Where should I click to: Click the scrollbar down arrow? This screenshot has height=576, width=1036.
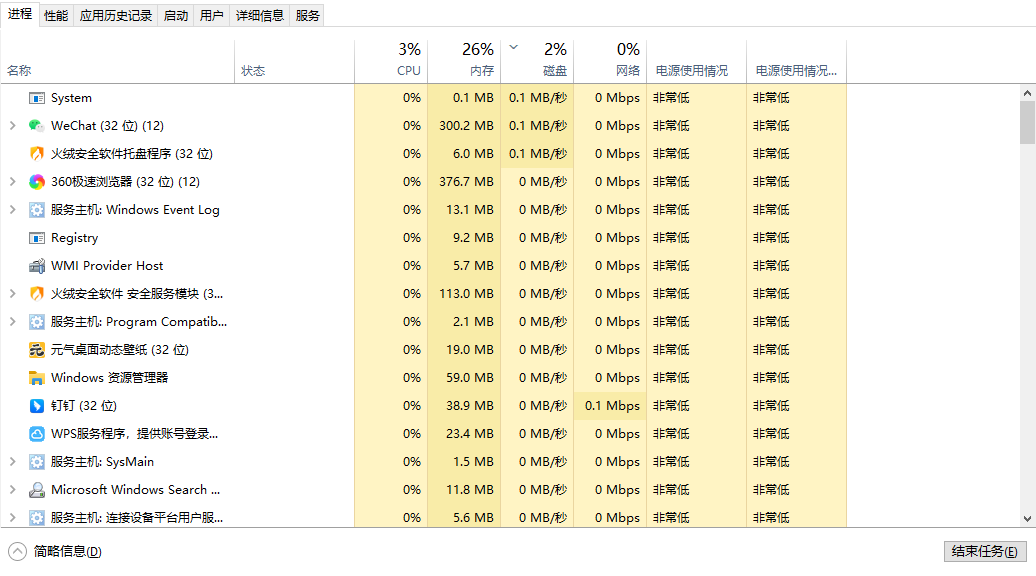1027,518
